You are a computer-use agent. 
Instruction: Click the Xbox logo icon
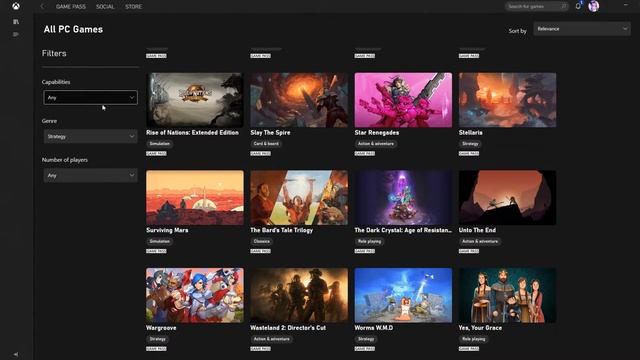(x=16, y=6)
